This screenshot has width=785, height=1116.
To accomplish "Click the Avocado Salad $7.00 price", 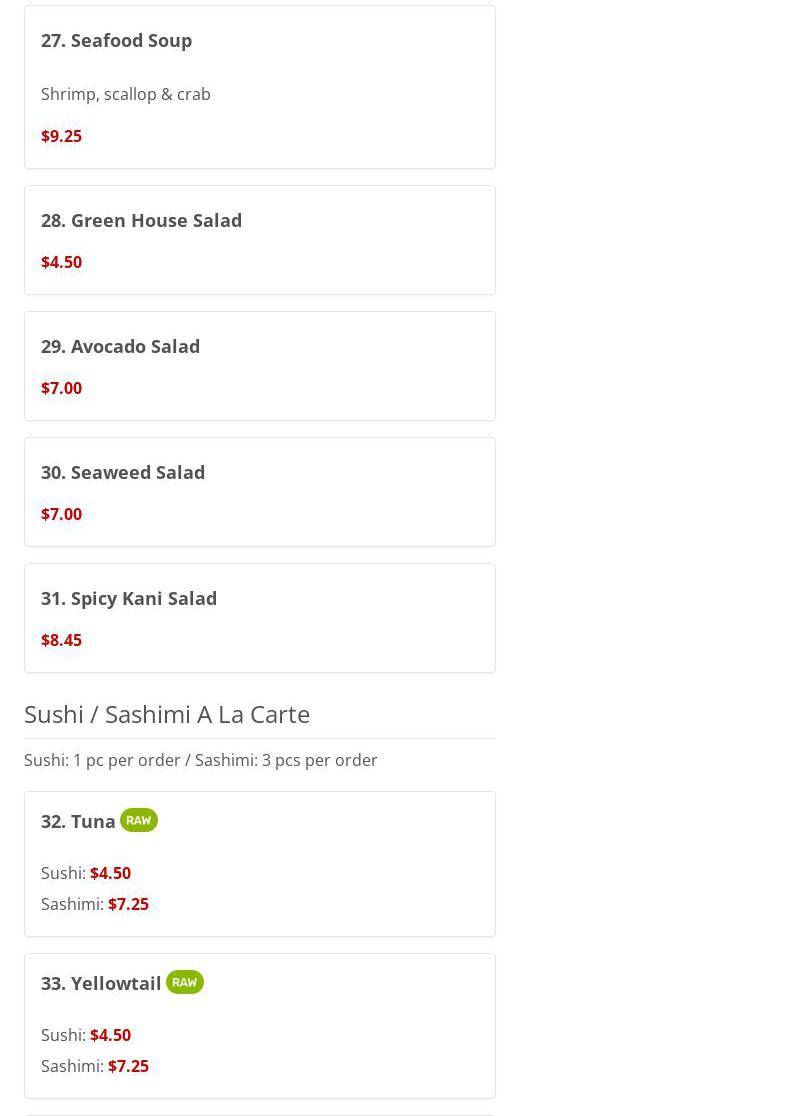I will click(x=61, y=388).
